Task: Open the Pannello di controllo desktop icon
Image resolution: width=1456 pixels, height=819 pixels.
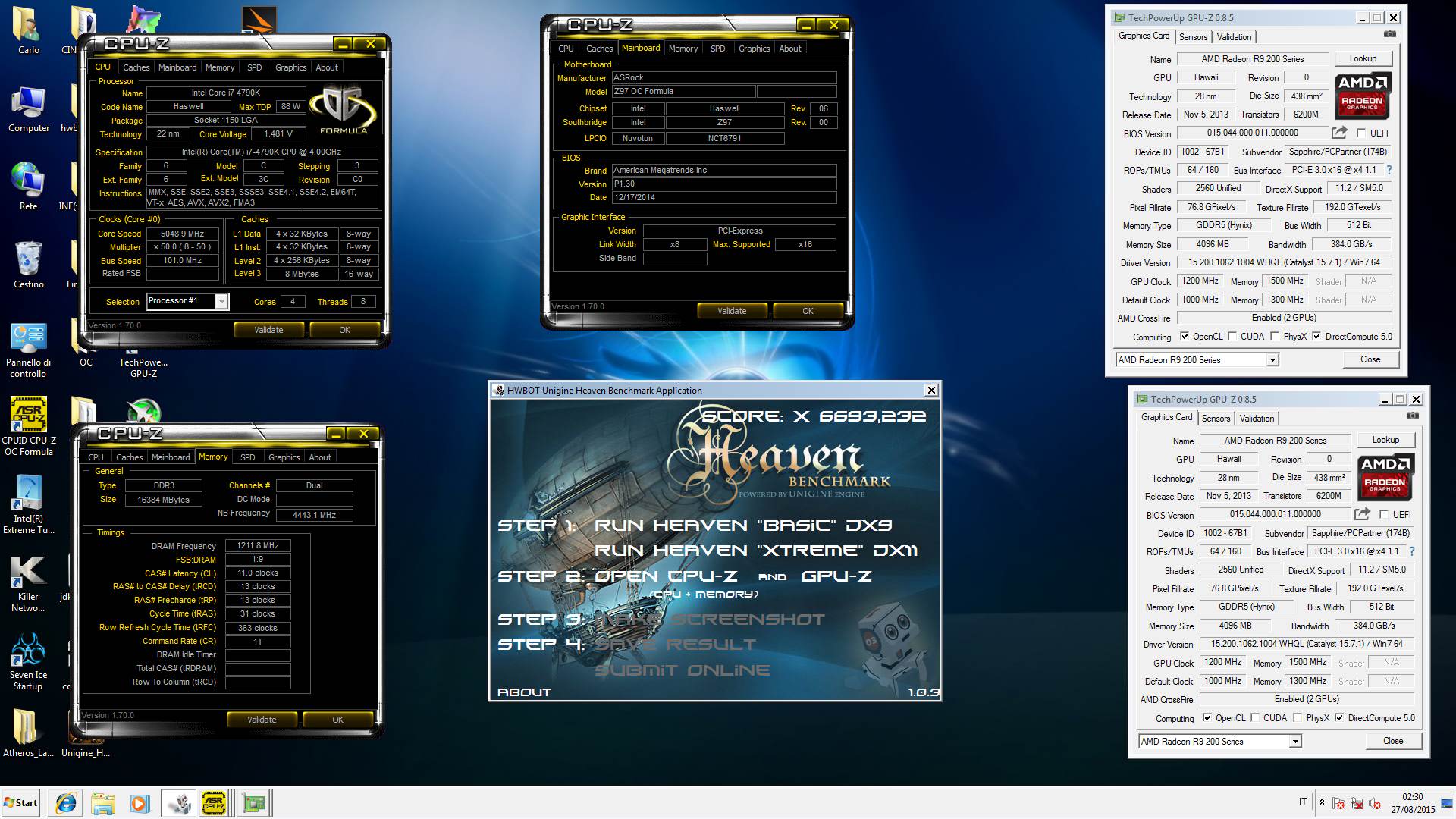Action: (x=29, y=350)
